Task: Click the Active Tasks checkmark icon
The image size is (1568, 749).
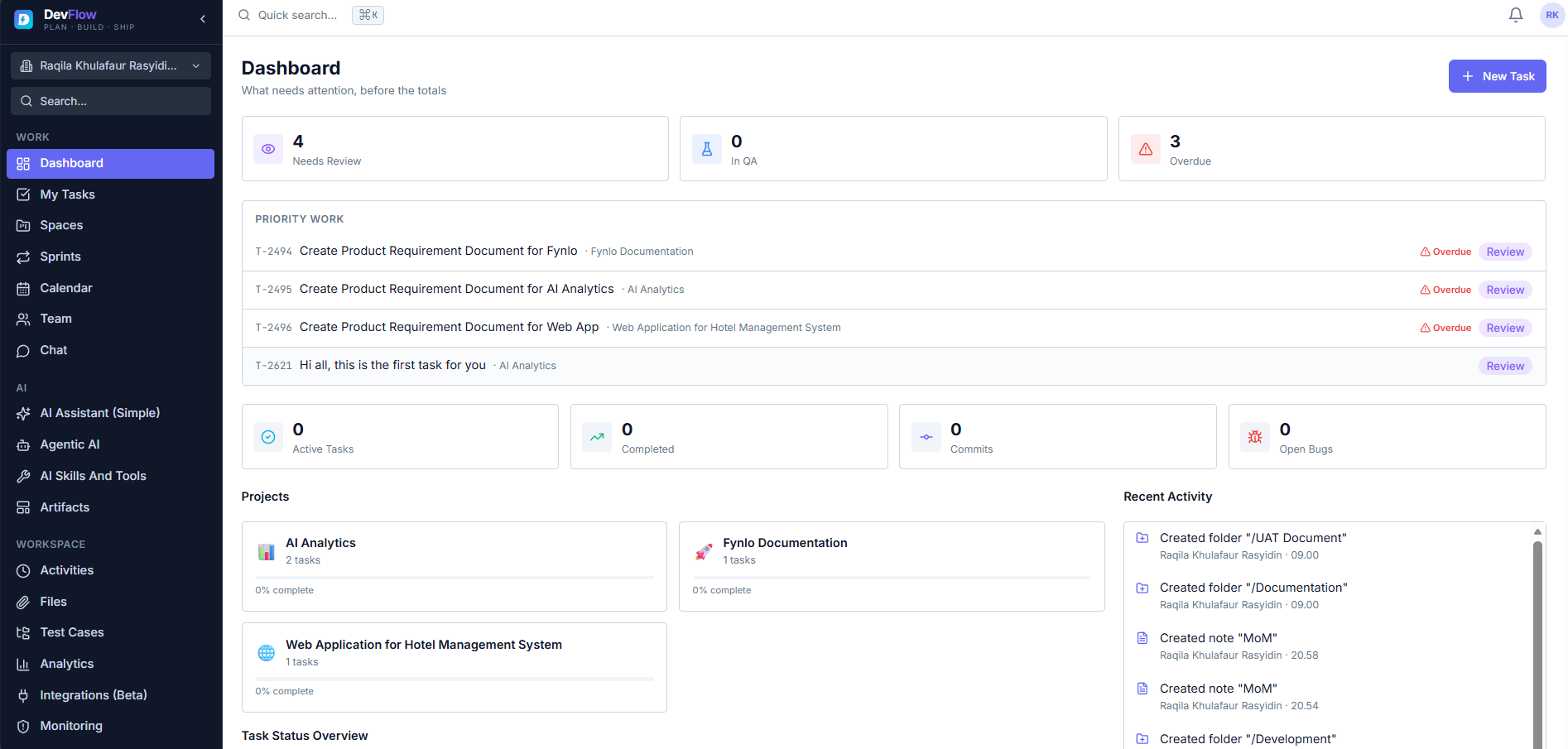Action: (x=268, y=437)
